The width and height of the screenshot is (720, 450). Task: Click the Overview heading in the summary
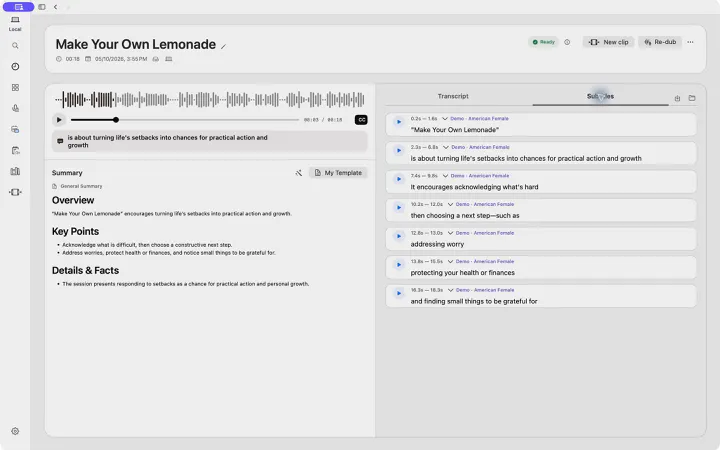pos(73,200)
